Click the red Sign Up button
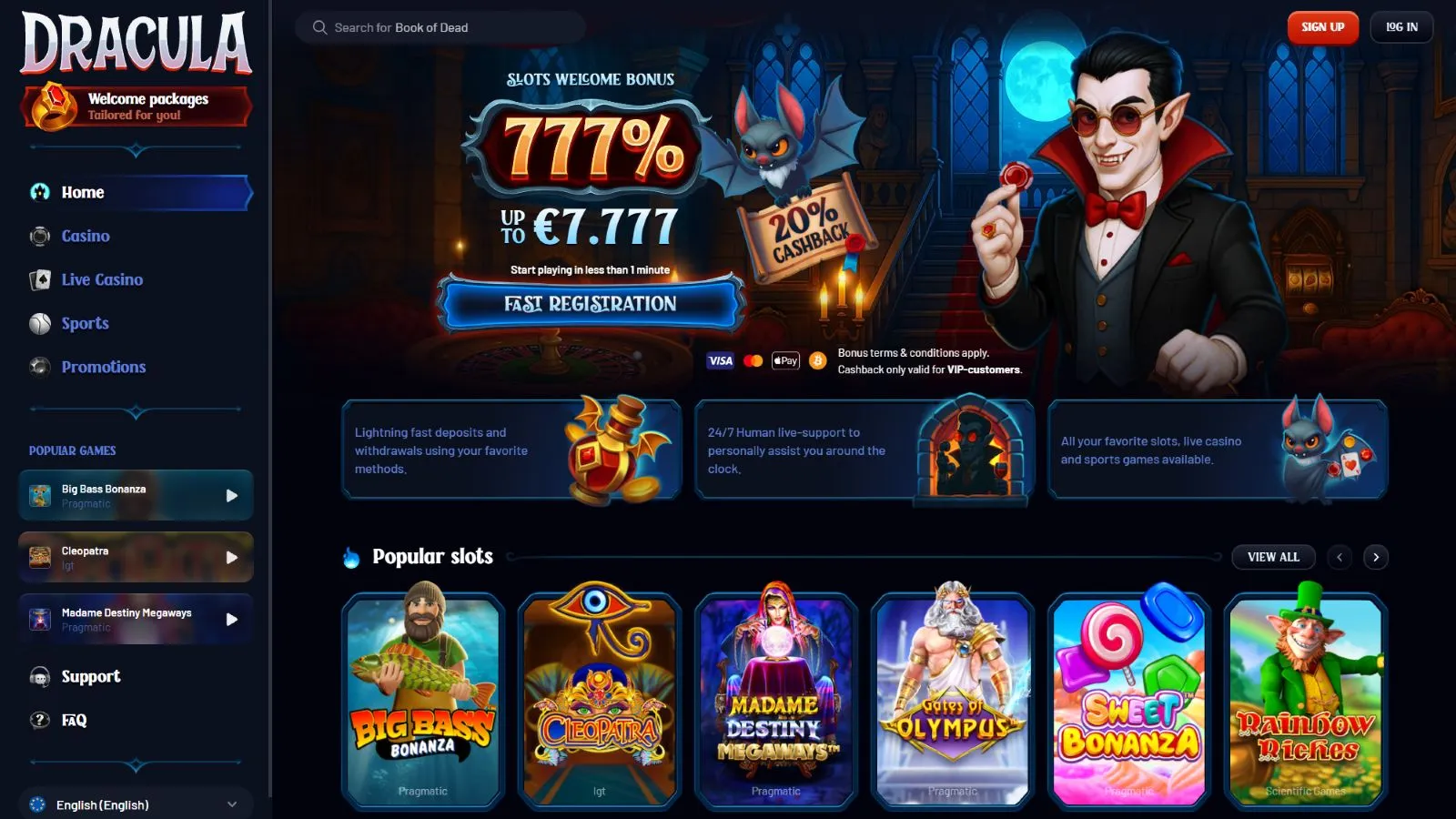Viewport: 1456px width, 819px height. (x=1322, y=27)
